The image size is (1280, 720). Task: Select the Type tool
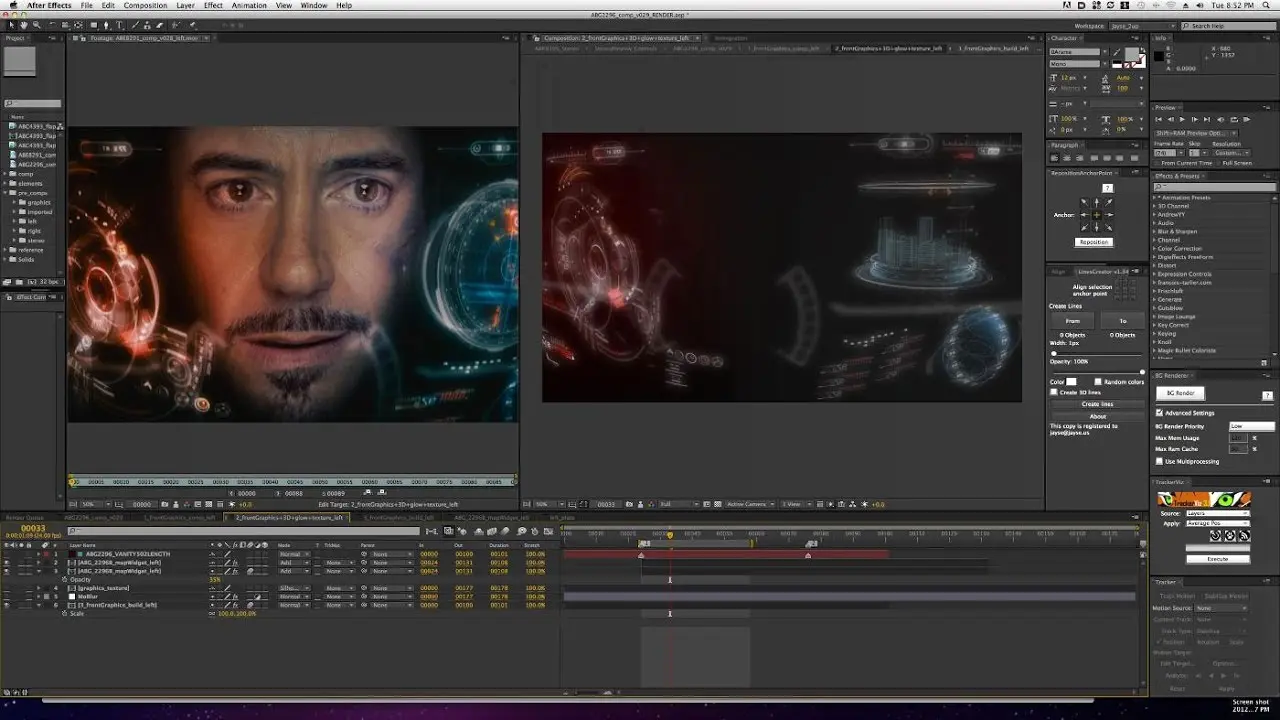tap(119, 25)
